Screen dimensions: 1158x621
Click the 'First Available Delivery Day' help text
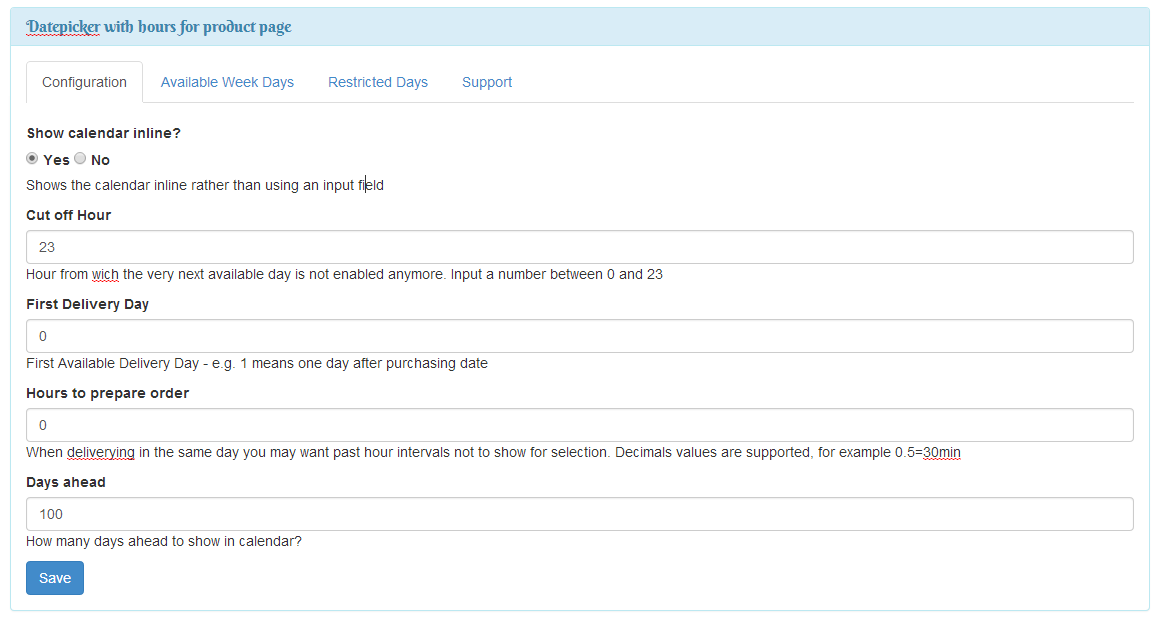click(x=257, y=363)
